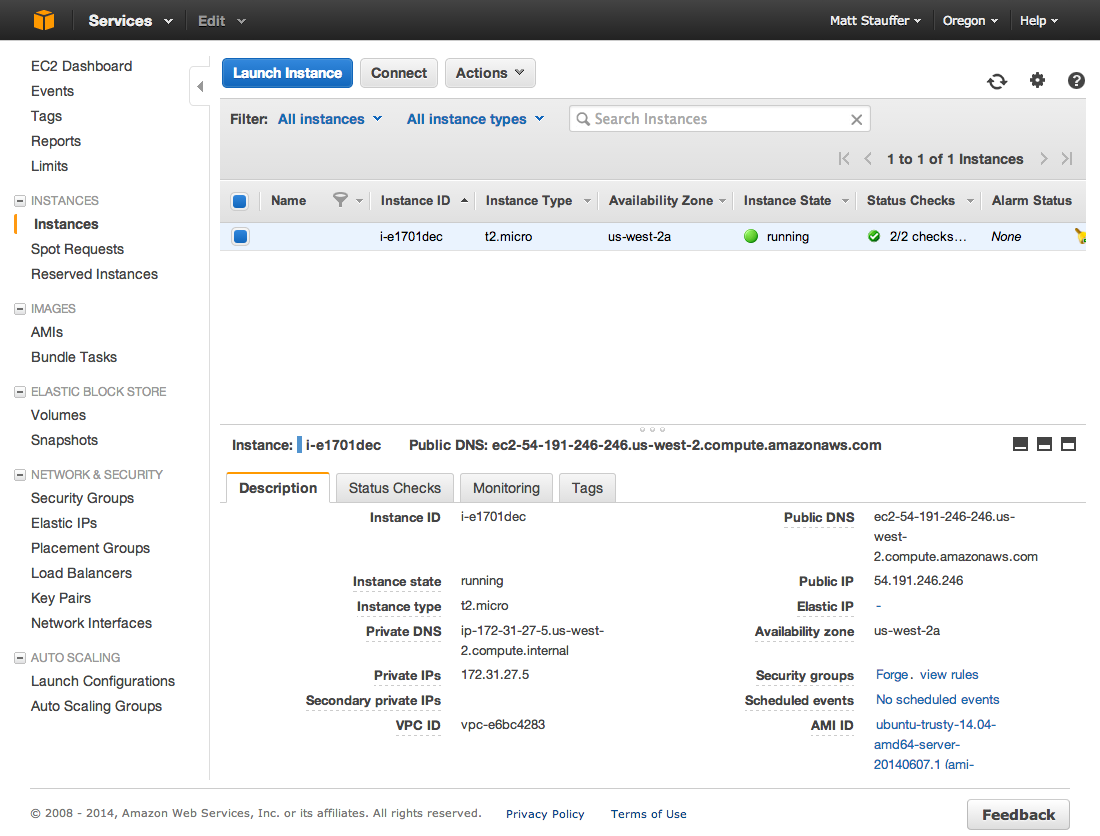Click the pane resize handle dots
Viewport: 1100px width, 836px height.
[652, 429]
